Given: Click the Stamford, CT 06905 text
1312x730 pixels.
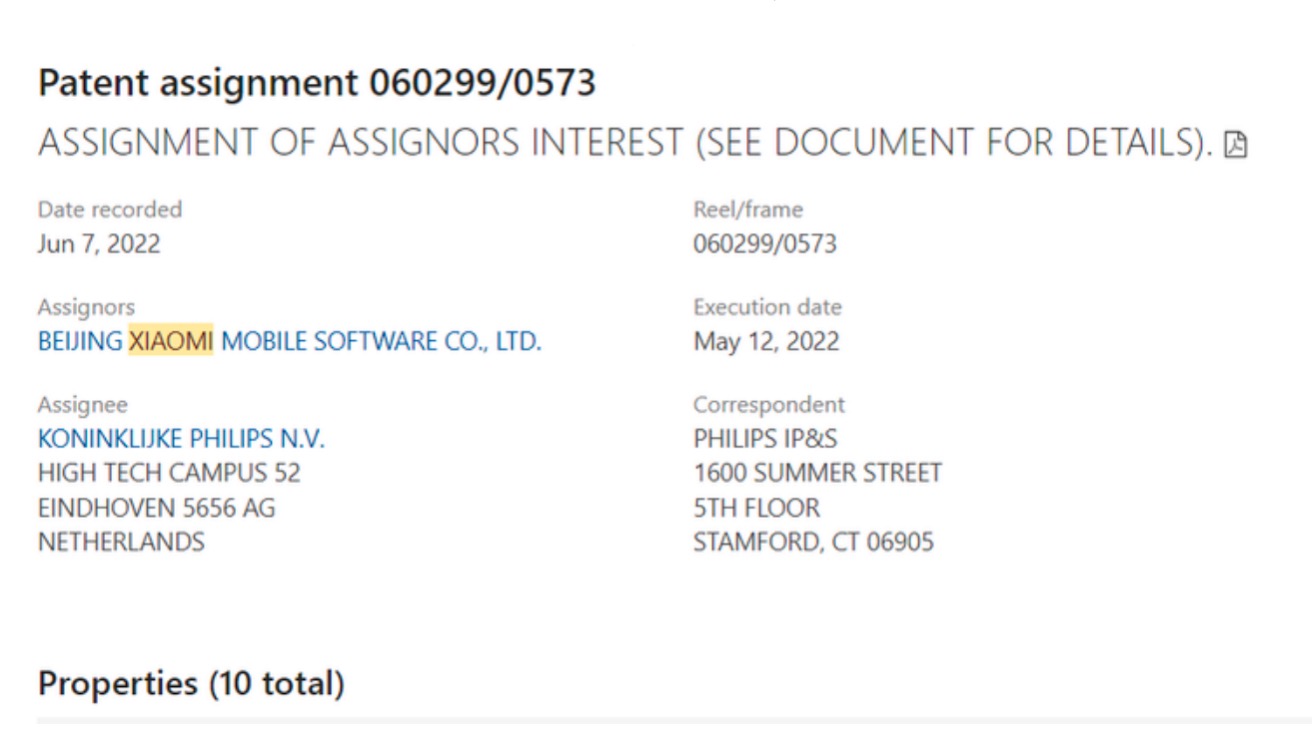Looking at the screenshot, I should (x=813, y=542).
